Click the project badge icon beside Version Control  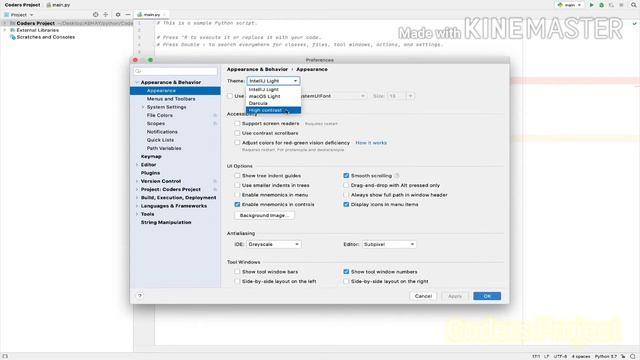pos(215,181)
